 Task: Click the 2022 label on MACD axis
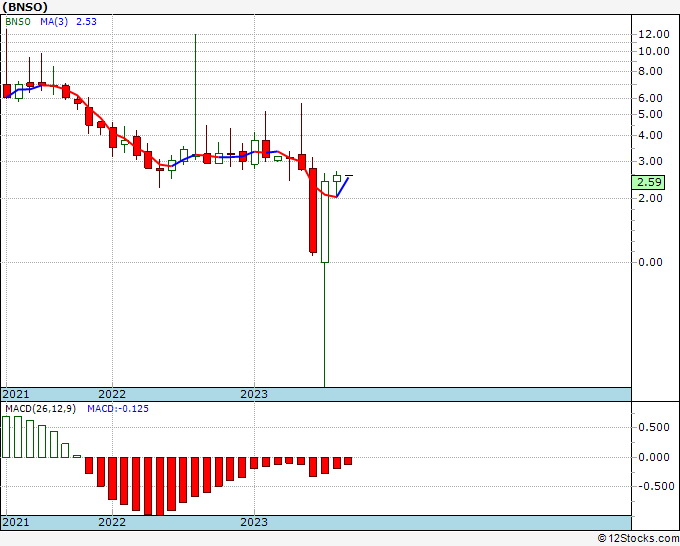pos(112,522)
